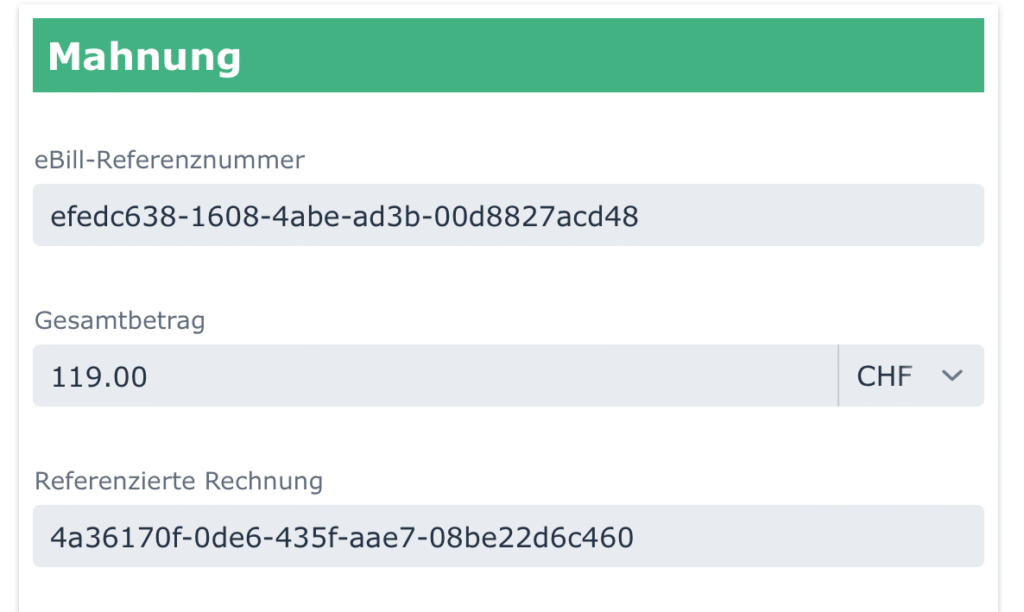Click the efedc638 reference number text
The height and width of the screenshot is (612, 1024).
(344, 215)
